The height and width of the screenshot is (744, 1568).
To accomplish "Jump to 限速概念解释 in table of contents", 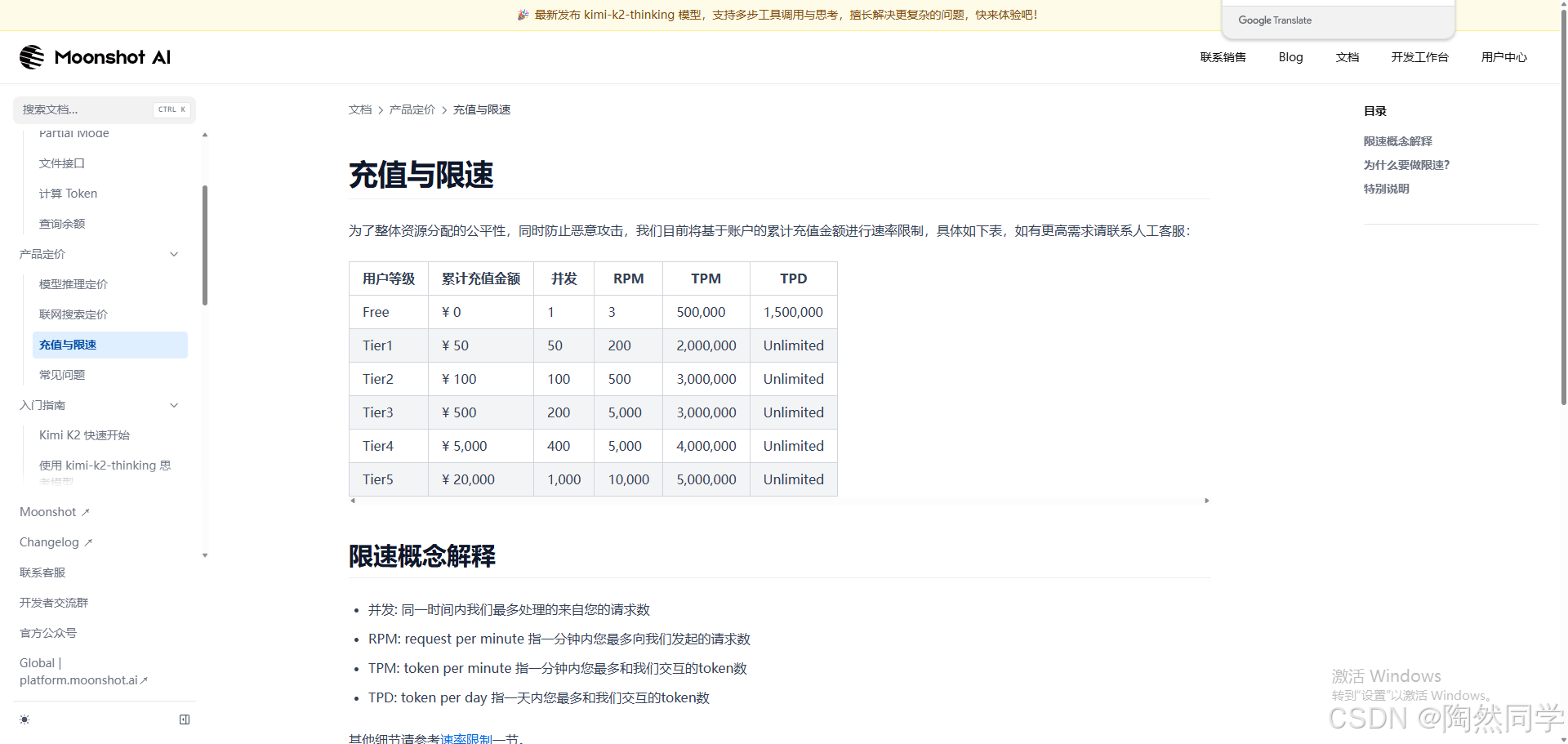I will 1397,141.
